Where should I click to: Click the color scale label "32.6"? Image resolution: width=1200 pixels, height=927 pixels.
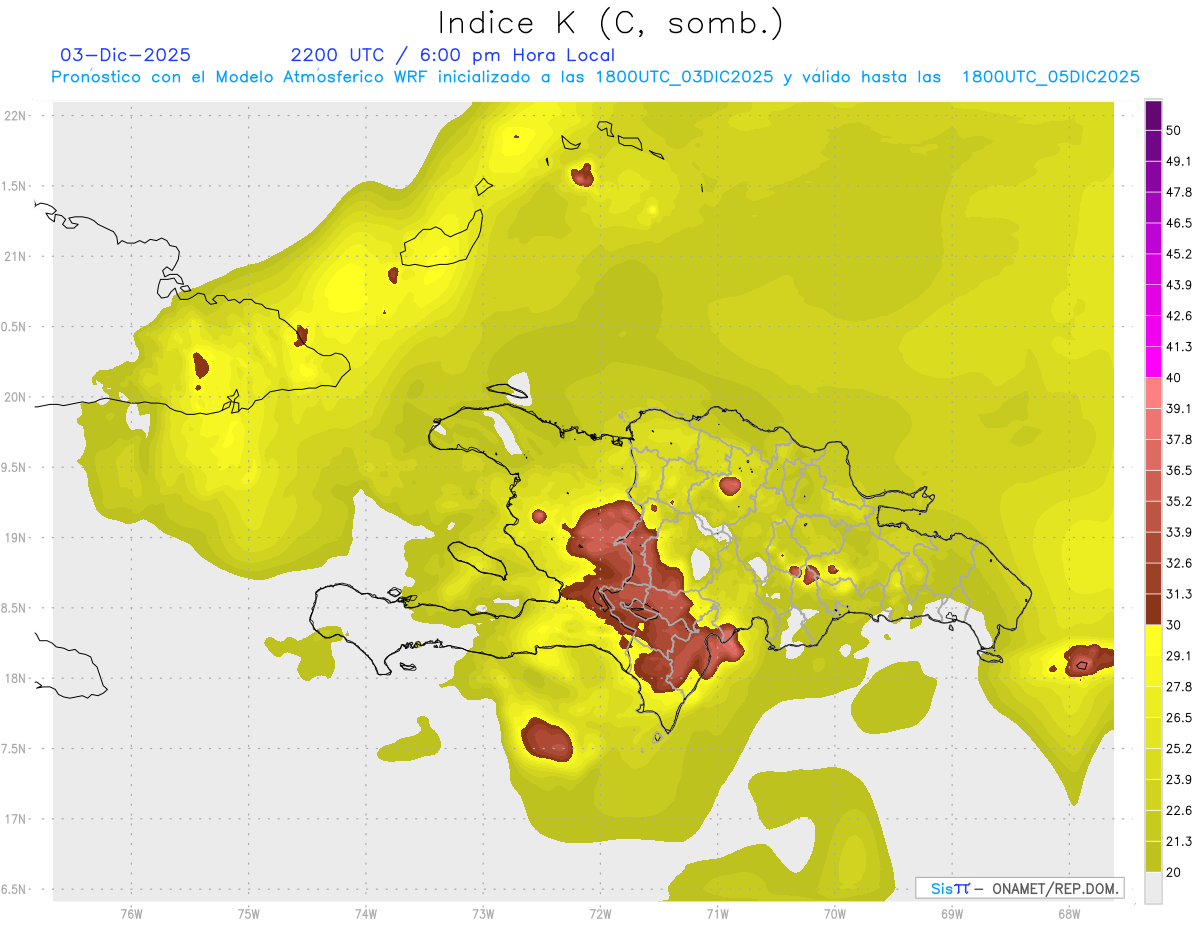1179,563
